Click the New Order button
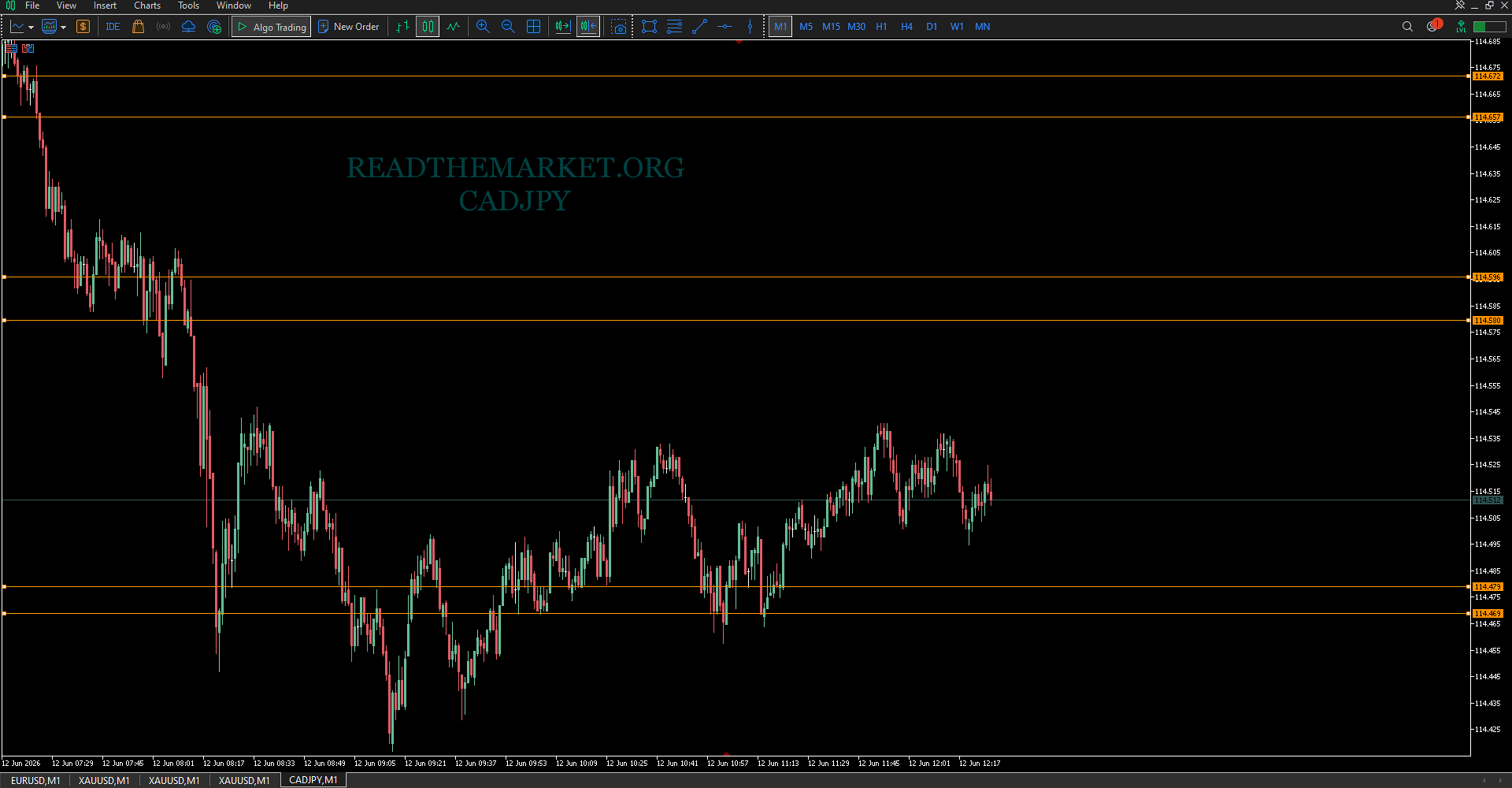This screenshot has height=788, width=1512. tap(348, 27)
